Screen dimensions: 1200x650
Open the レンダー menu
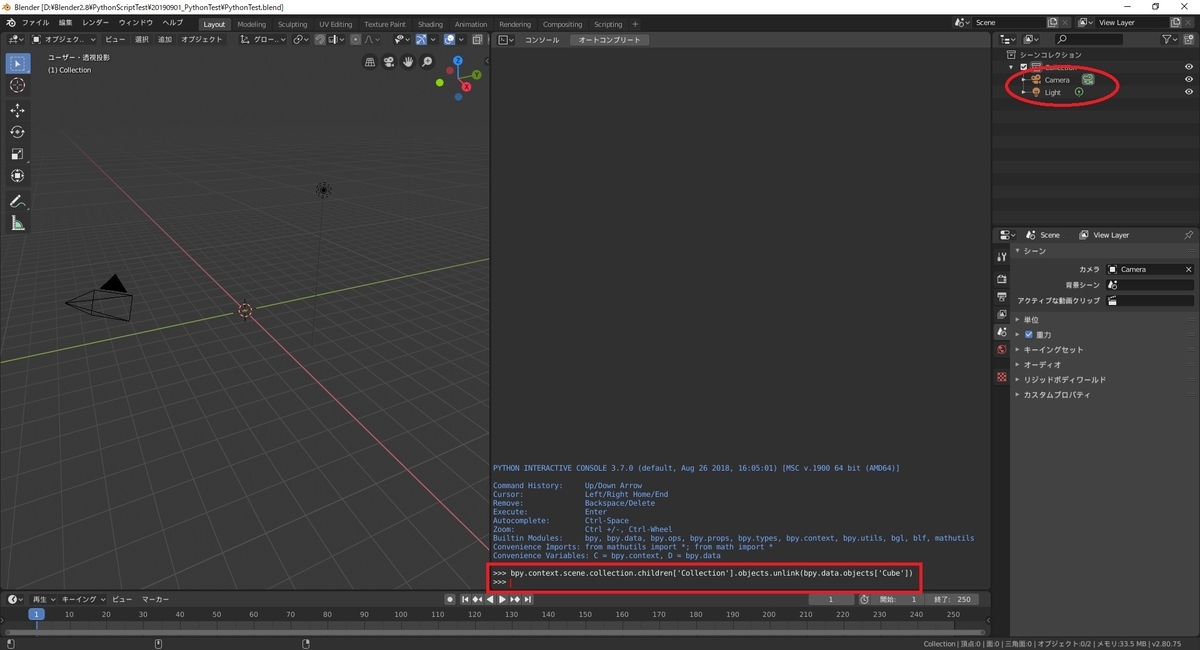pos(96,23)
